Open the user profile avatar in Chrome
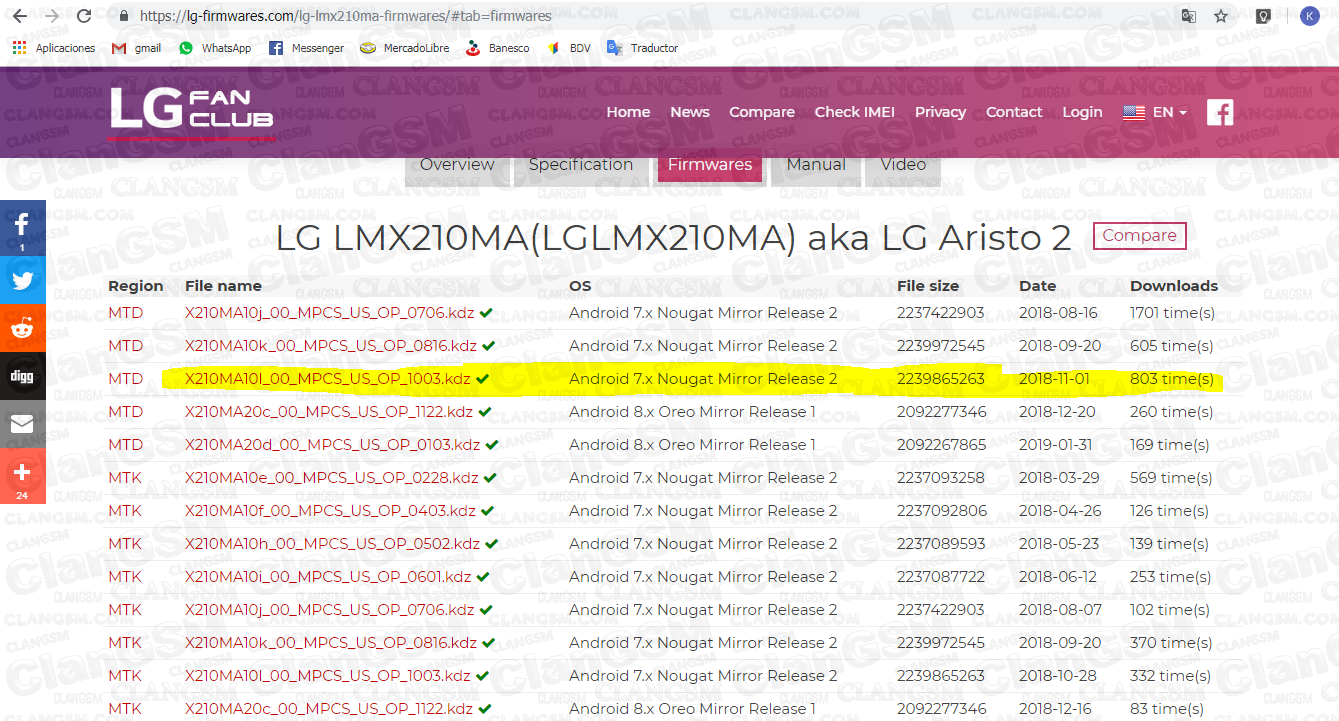This screenshot has height=721, width=1339. pos(1309,16)
